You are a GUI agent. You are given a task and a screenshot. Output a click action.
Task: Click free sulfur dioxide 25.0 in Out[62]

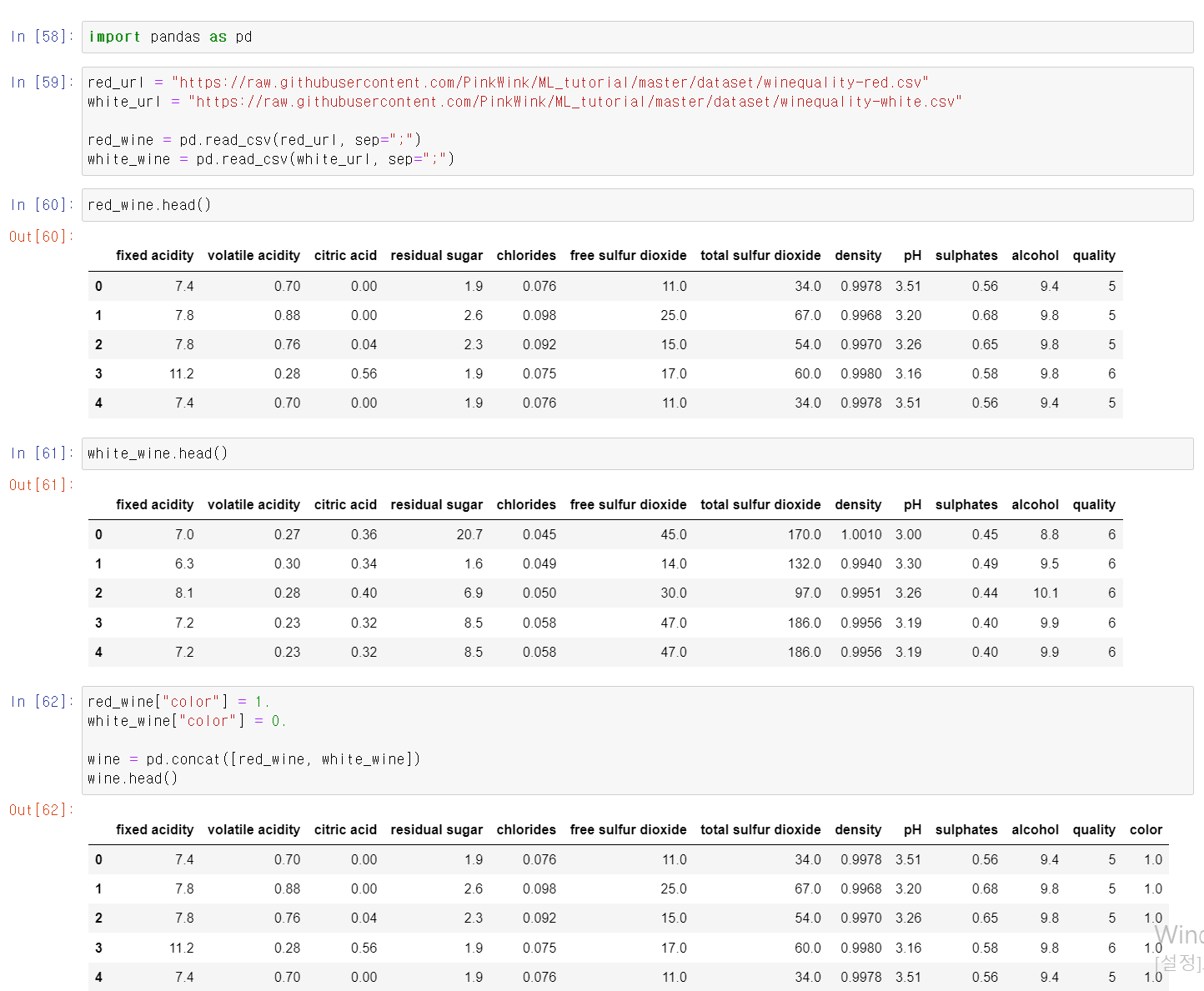pos(674,888)
